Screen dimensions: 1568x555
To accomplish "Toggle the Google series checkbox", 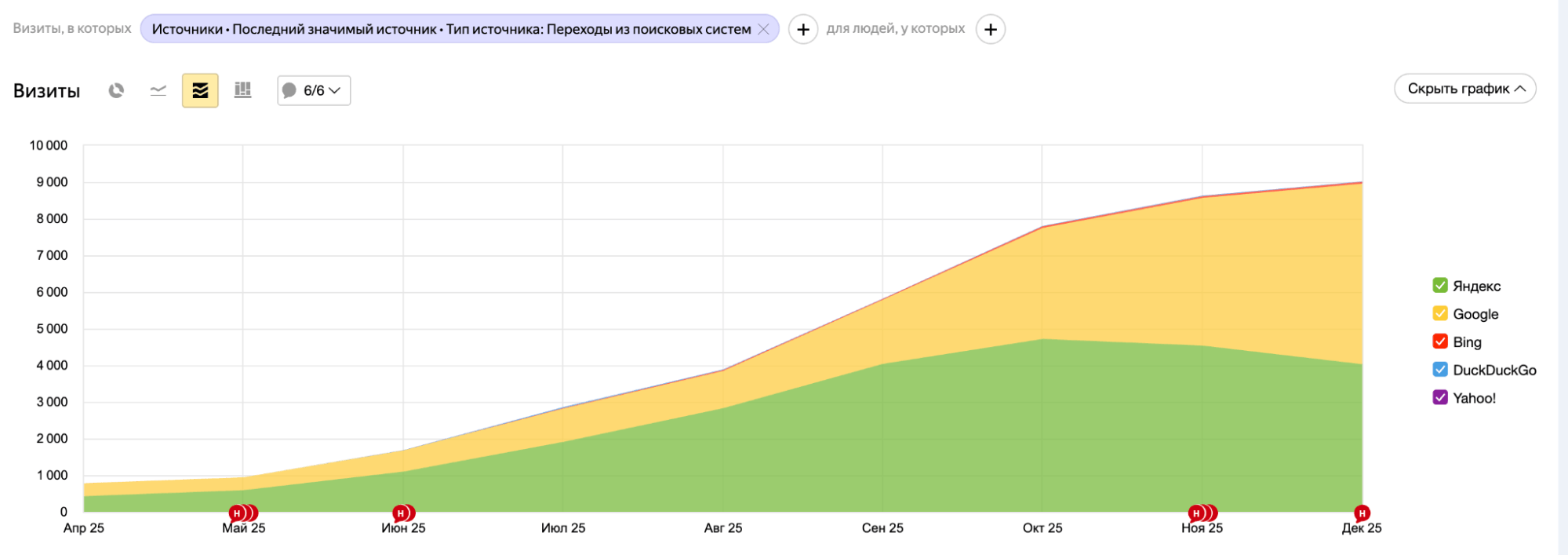I will point(1440,313).
